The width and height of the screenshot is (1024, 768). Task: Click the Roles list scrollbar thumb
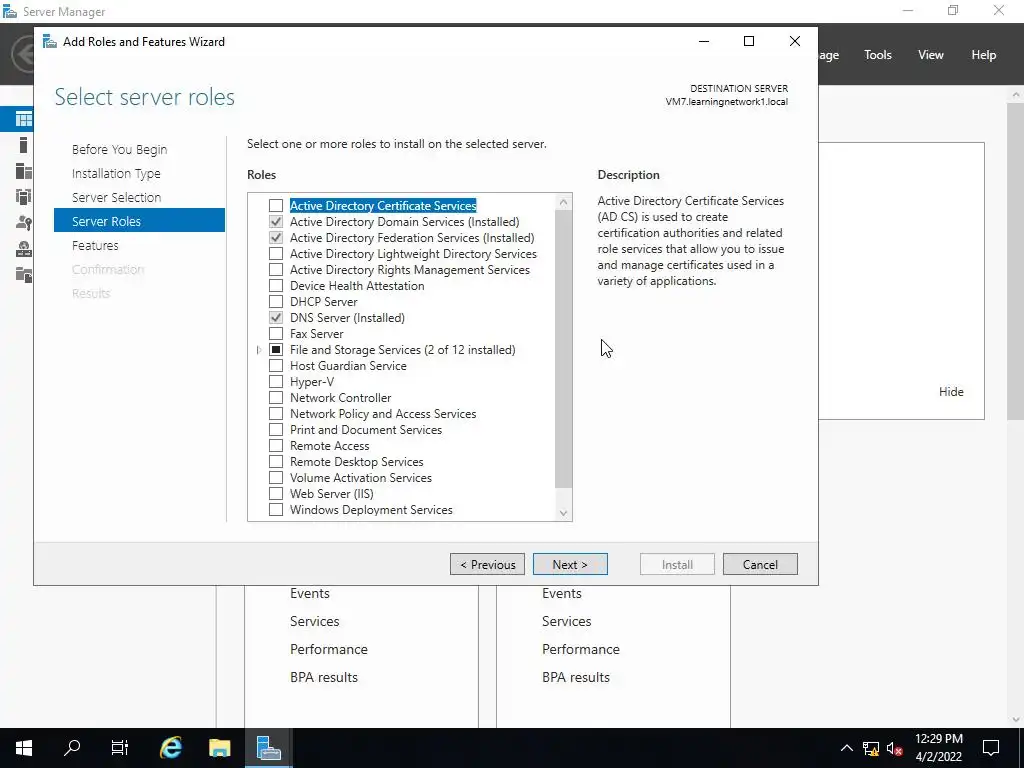coord(564,349)
